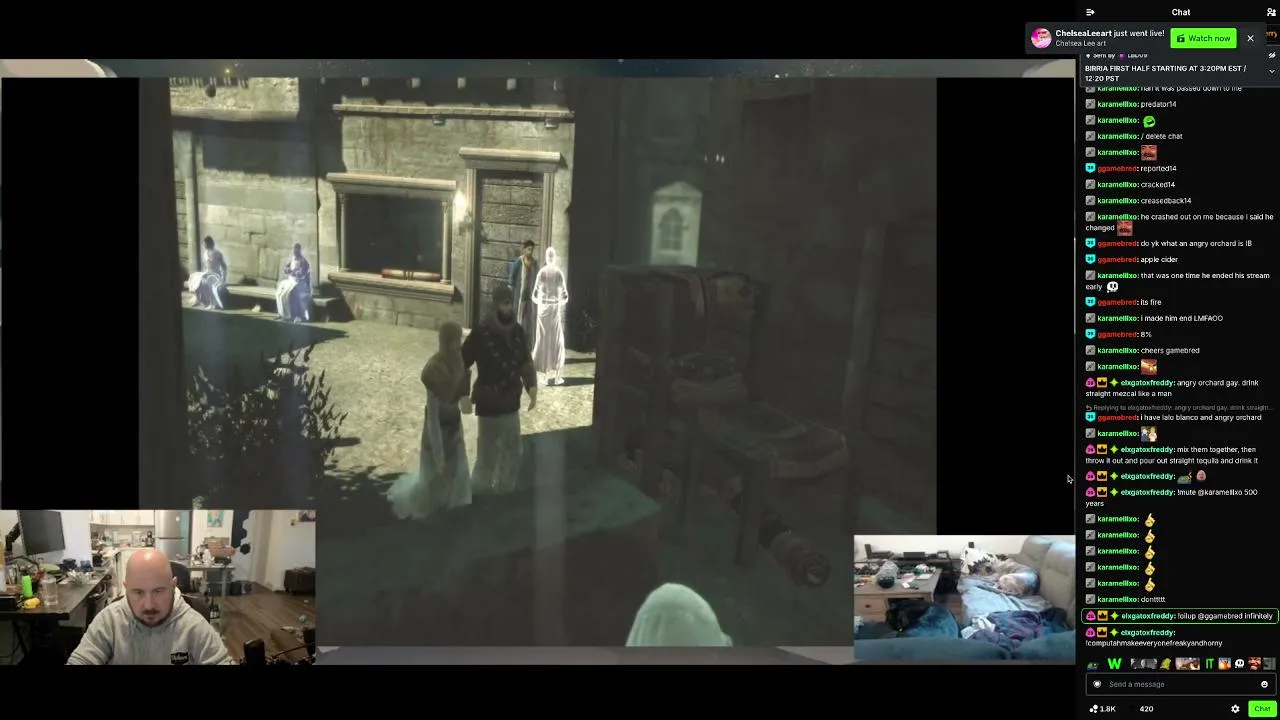Open the chat community users list icon

click(x=1271, y=12)
